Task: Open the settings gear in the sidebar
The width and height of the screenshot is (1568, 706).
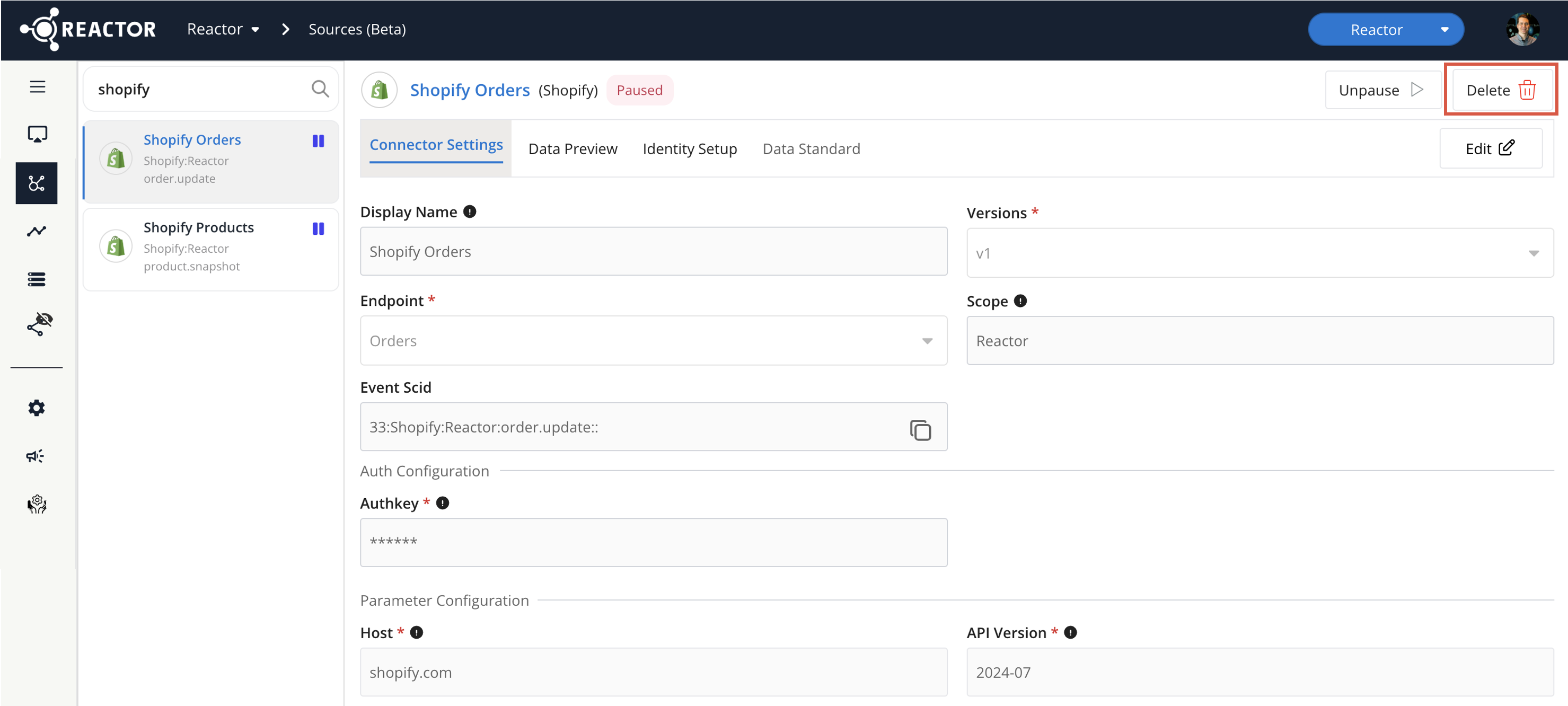Action: [37, 408]
